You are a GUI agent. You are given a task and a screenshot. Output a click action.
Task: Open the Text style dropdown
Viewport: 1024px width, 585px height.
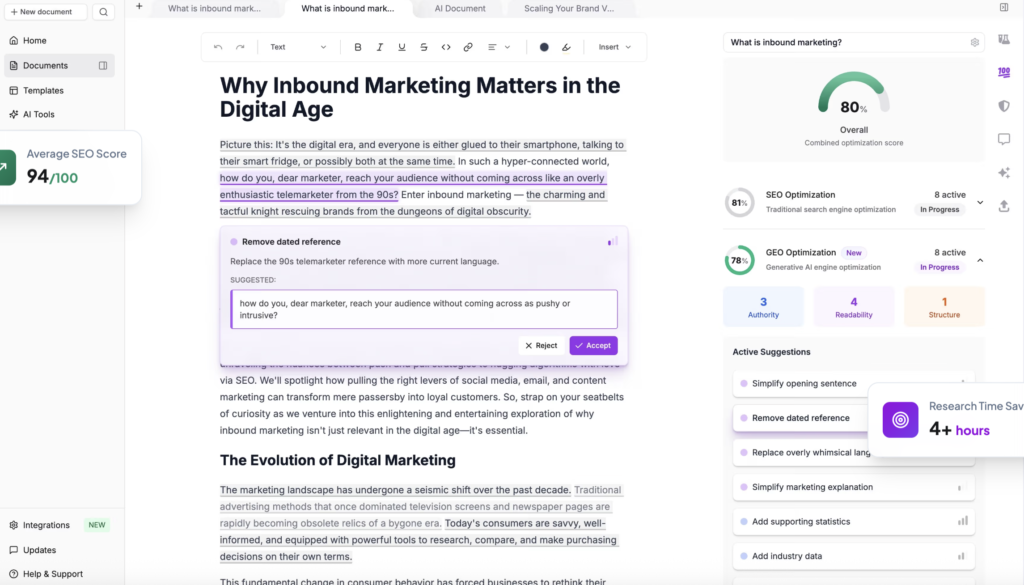click(x=297, y=47)
